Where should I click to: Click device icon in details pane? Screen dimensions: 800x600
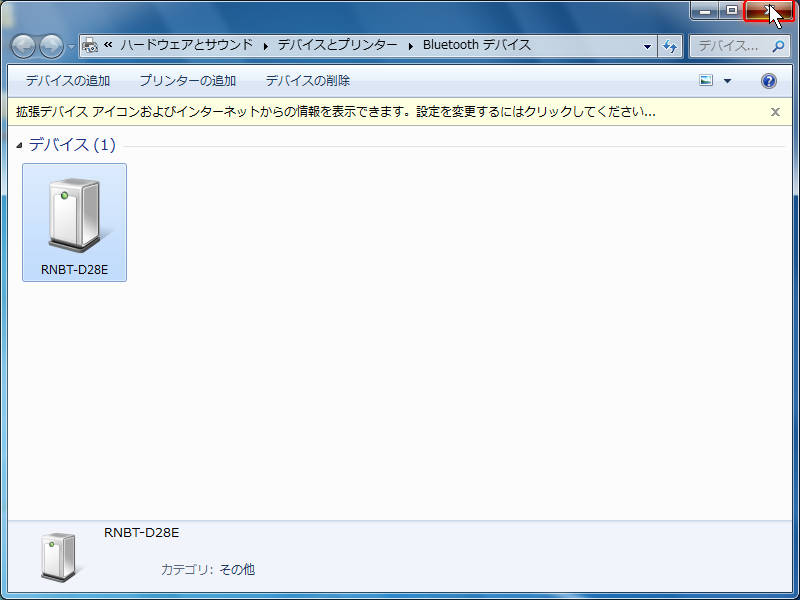(x=59, y=557)
